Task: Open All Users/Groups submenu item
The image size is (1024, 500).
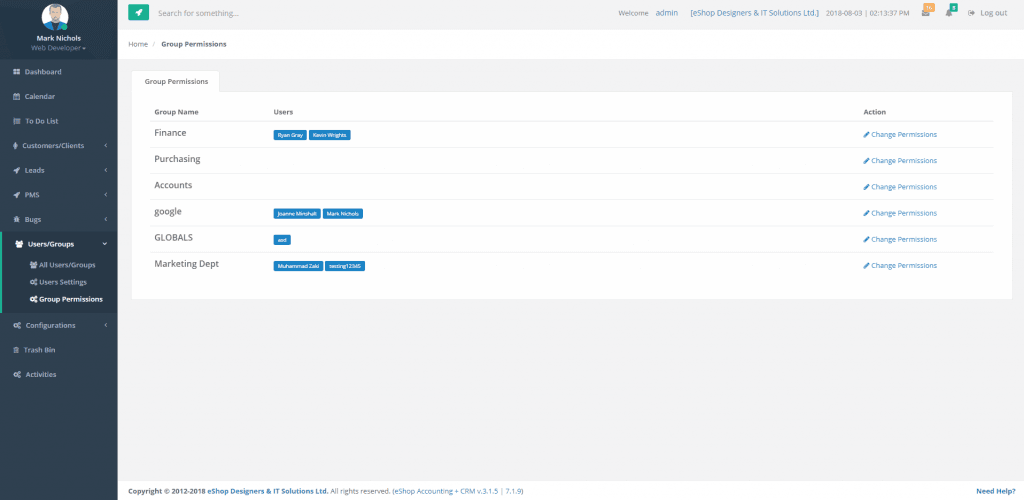Action: 66,265
